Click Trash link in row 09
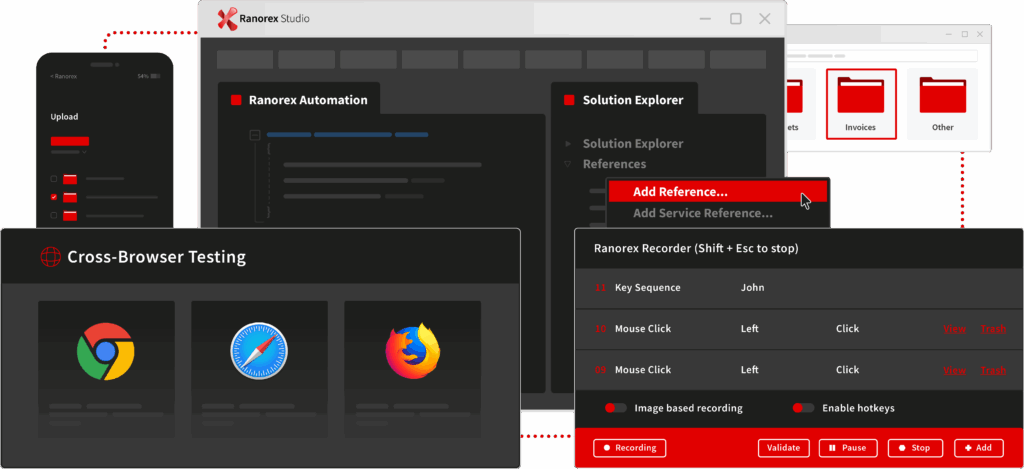 coord(993,370)
